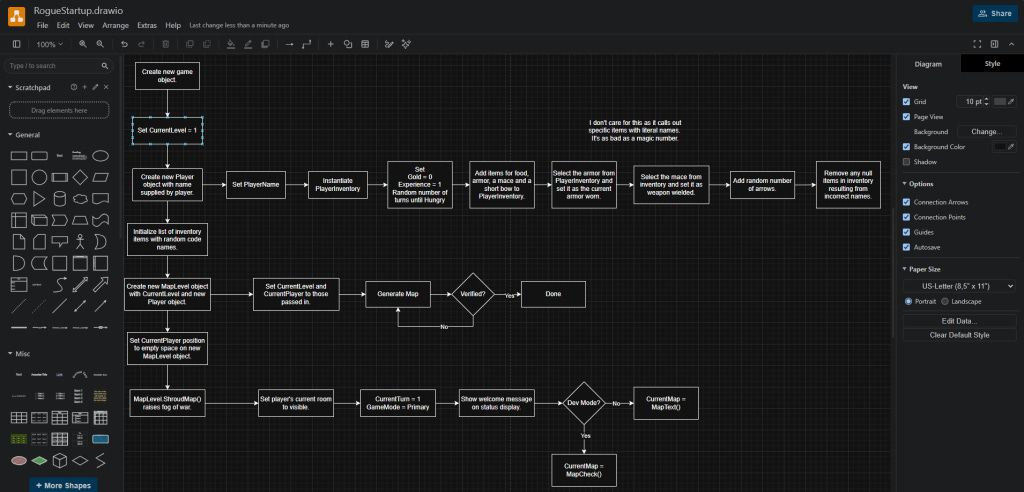Open the Arrange menu

(x=116, y=25)
